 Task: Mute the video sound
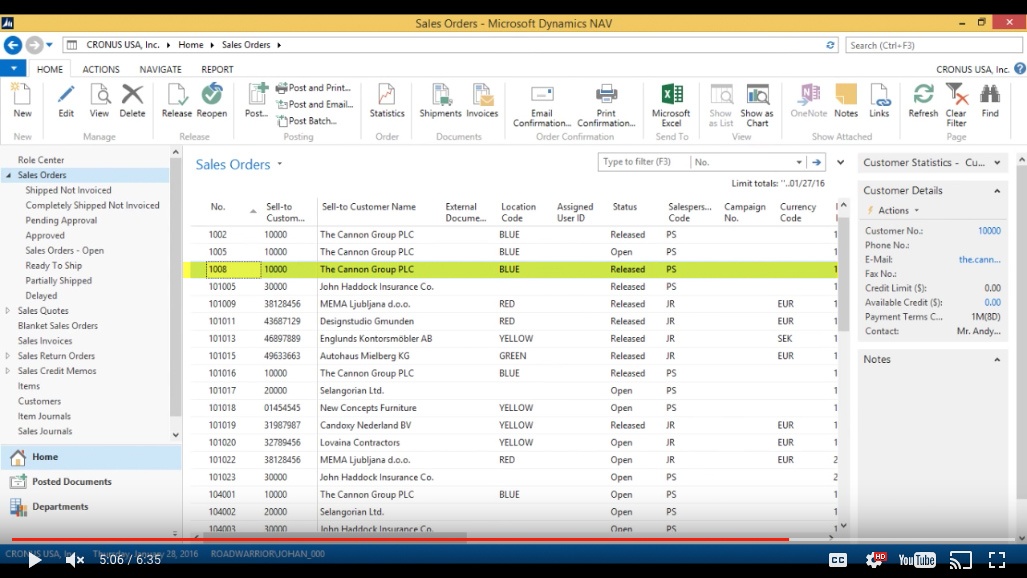(75, 560)
